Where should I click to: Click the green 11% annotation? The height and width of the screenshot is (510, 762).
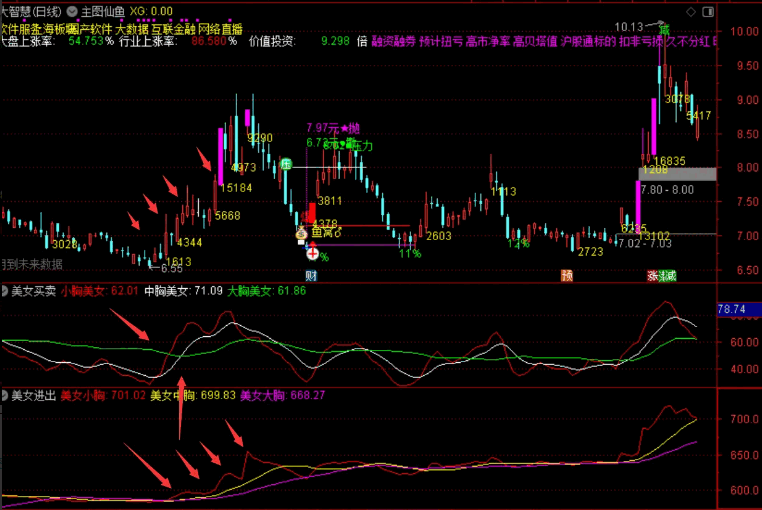[x=410, y=254]
